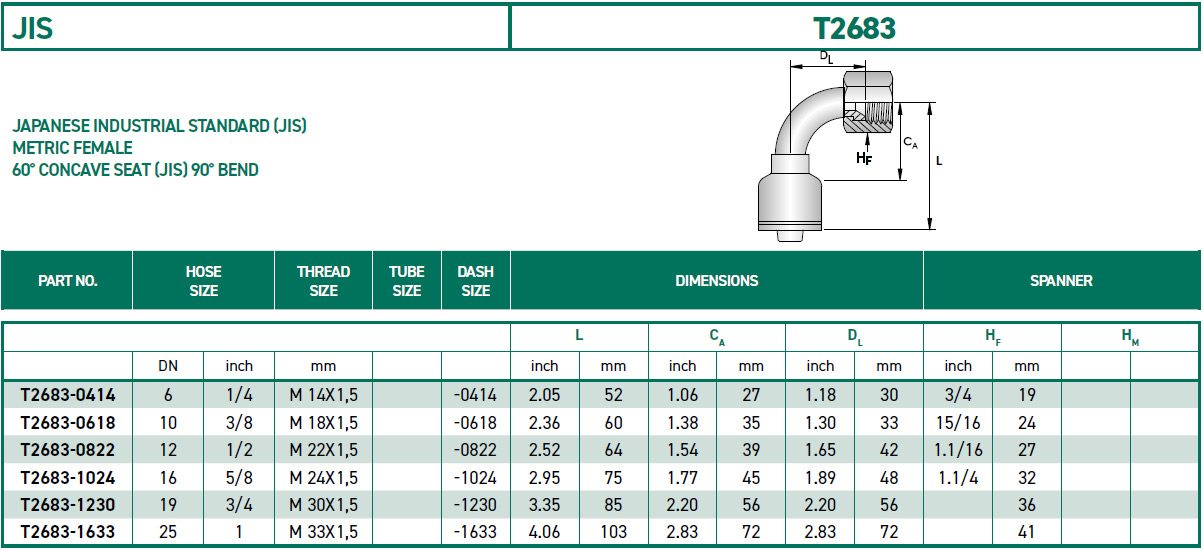Click part number T2683-0618
1203x551 pixels.
(x=67, y=422)
